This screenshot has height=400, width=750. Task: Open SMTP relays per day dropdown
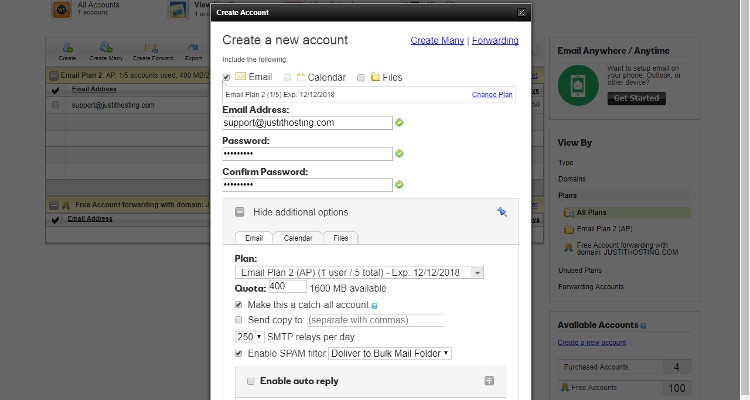249,337
